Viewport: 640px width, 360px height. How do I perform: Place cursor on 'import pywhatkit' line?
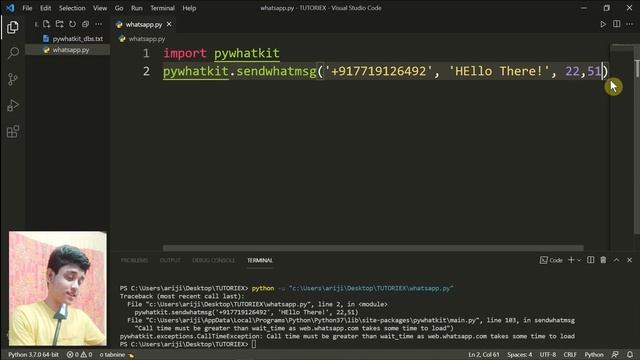(221, 53)
